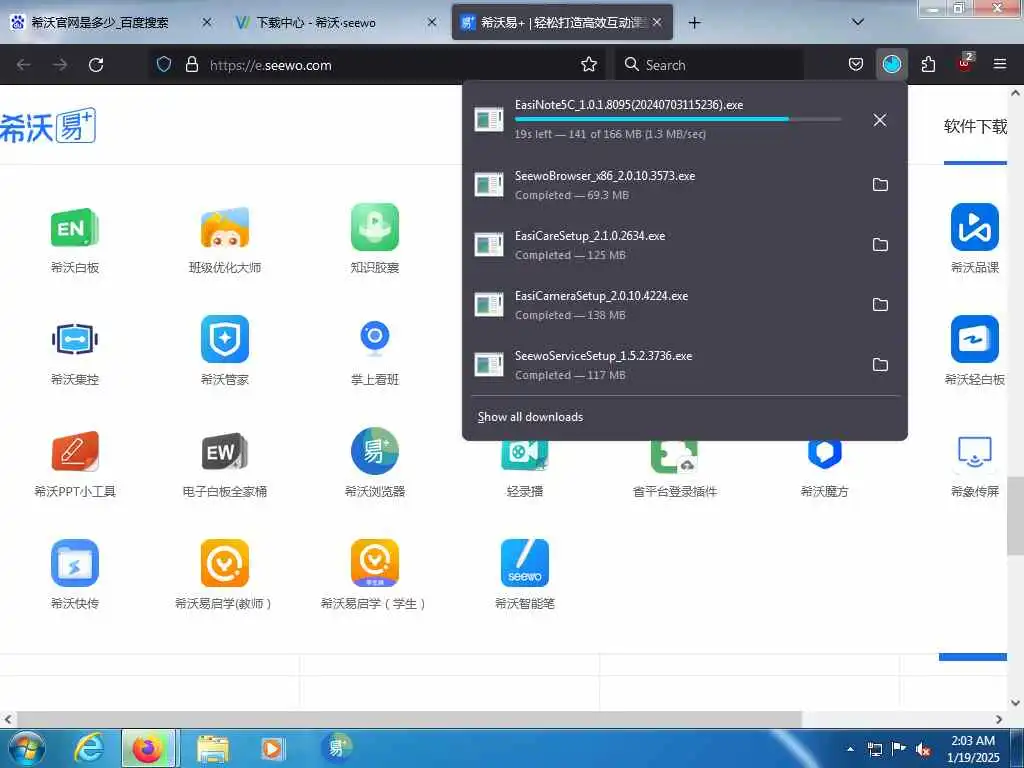The height and width of the screenshot is (768, 1024).
Task: Expand the list all tabs dropdown
Action: tap(858, 22)
